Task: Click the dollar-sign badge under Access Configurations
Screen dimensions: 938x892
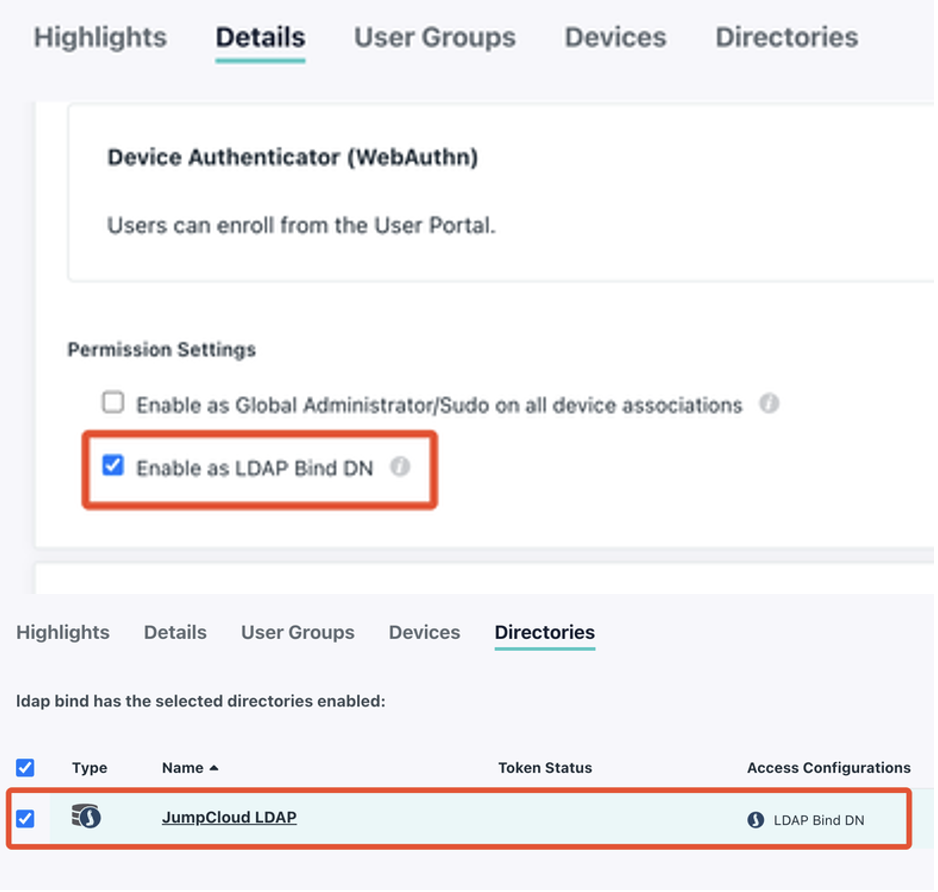Action: [x=755, y=817]
